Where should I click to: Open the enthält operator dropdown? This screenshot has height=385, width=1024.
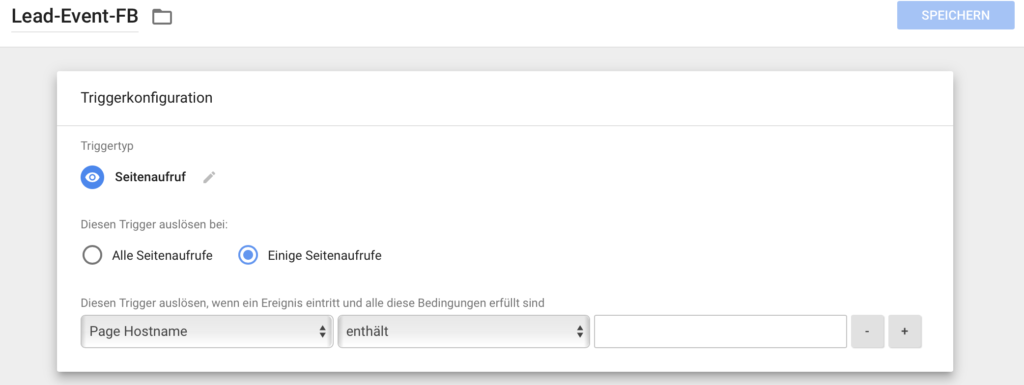point(464,331)
